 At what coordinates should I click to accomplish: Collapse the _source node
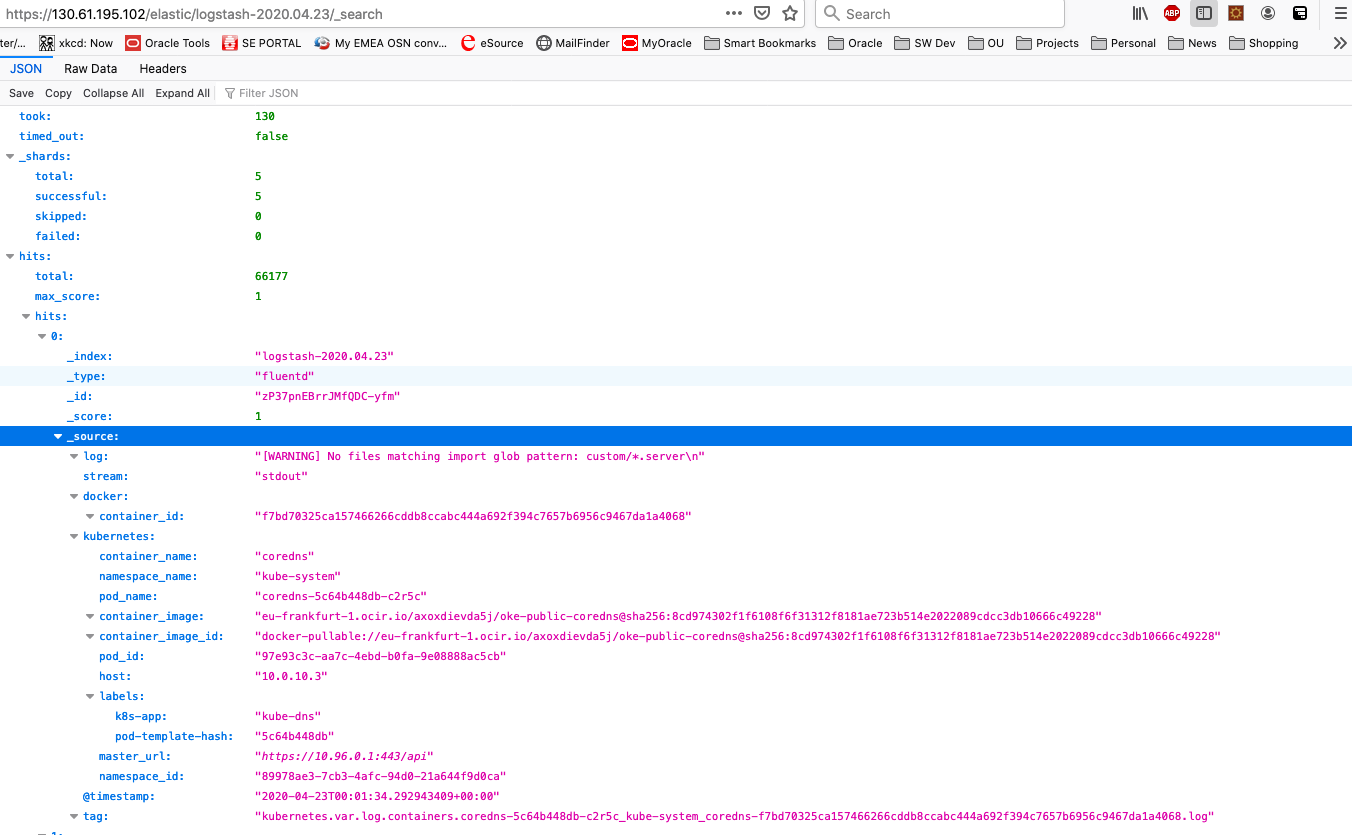pyautogui.click(x=58, y=437)
